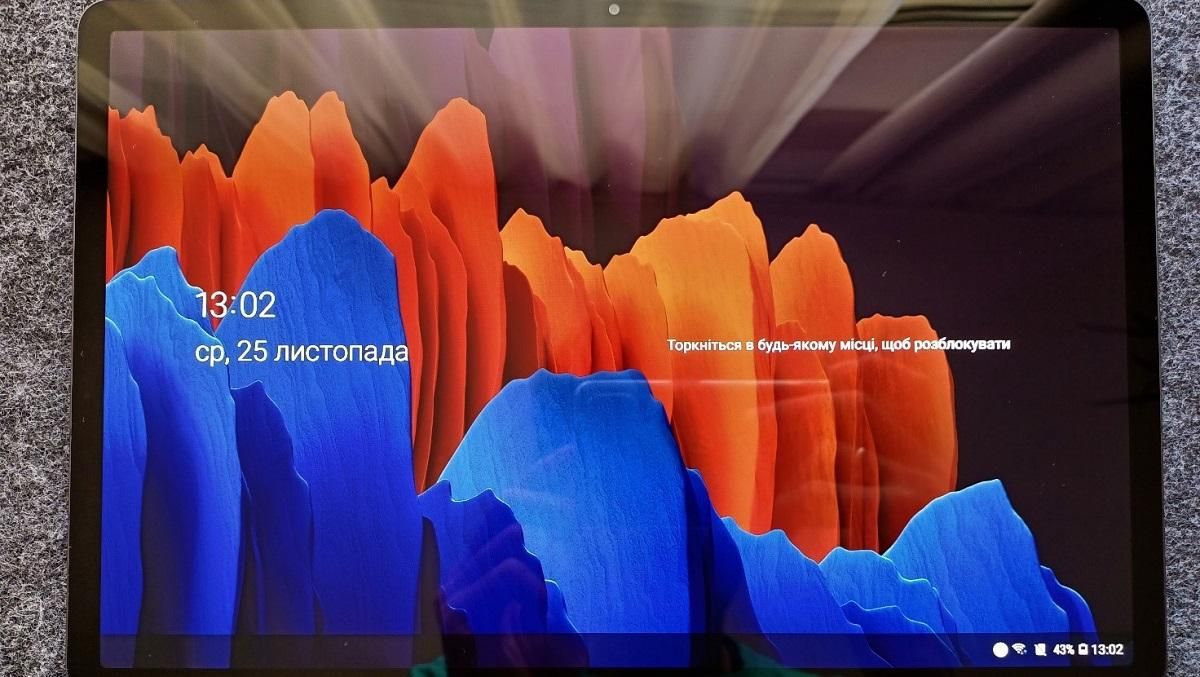Tap the date "ср, 25 листопада"
This screenshot has height=677, width=1200.
[x=302, y=353]
